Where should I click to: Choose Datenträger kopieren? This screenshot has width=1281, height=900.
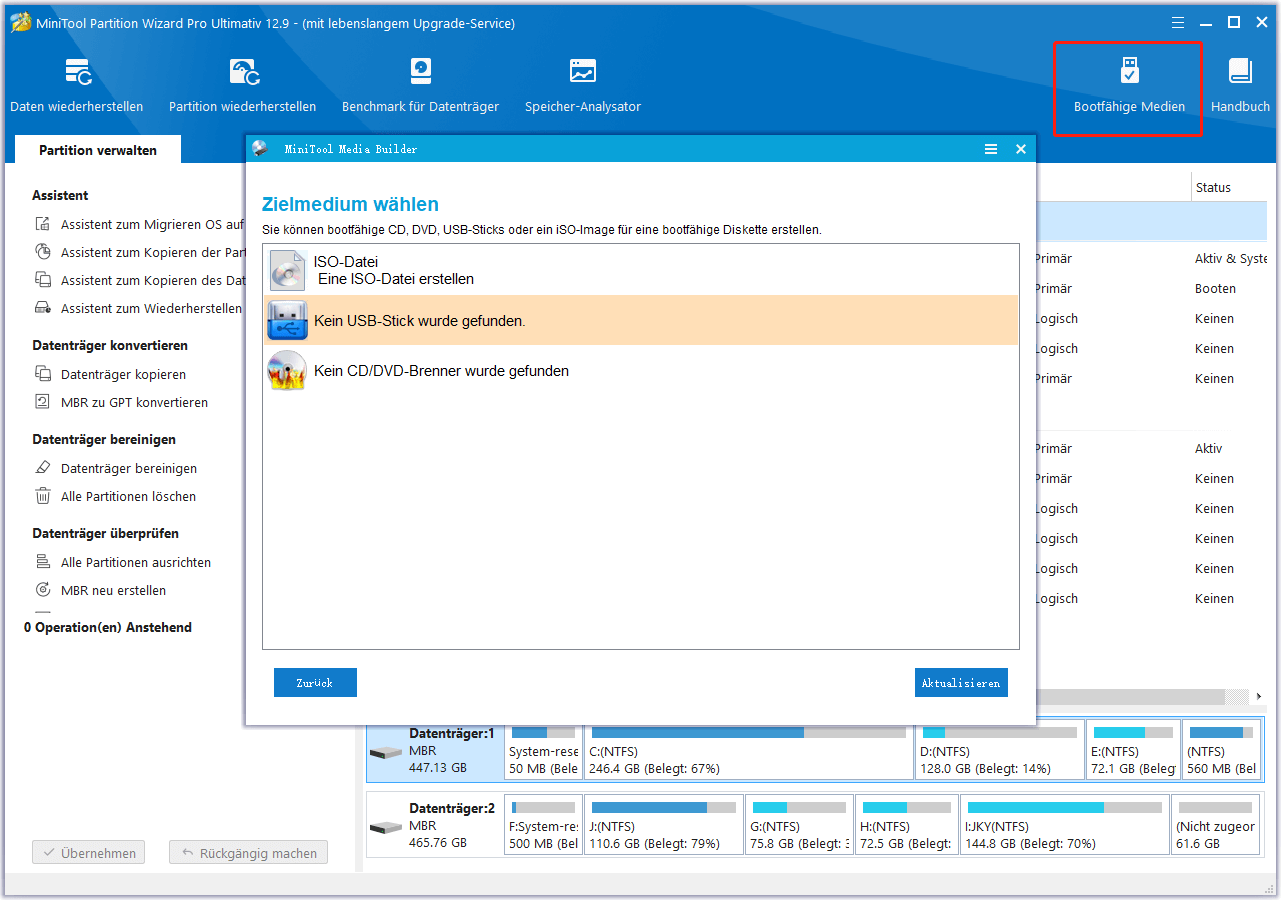(x=110, y=374)
